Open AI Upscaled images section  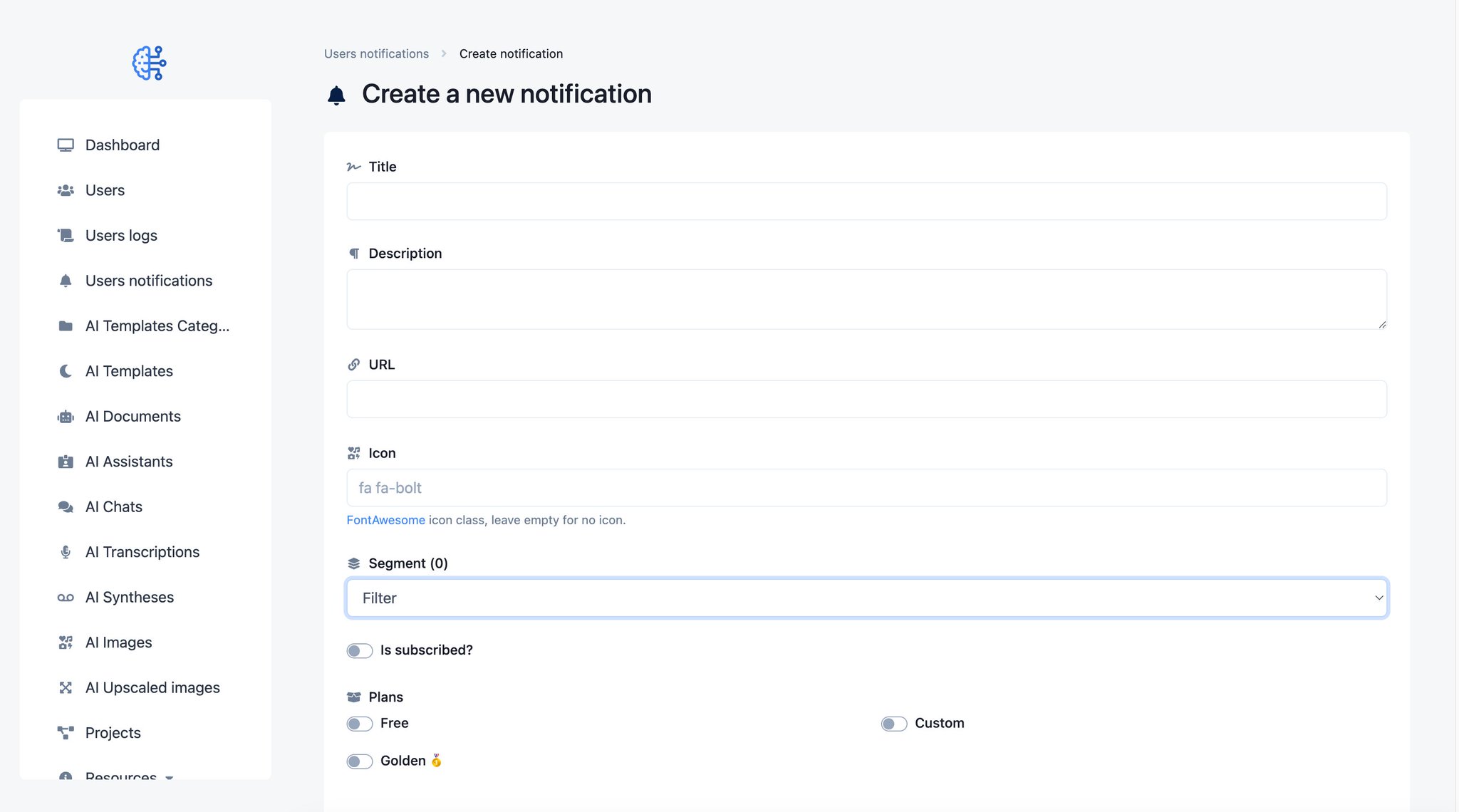pyautogui.click(x=152, y=687)
